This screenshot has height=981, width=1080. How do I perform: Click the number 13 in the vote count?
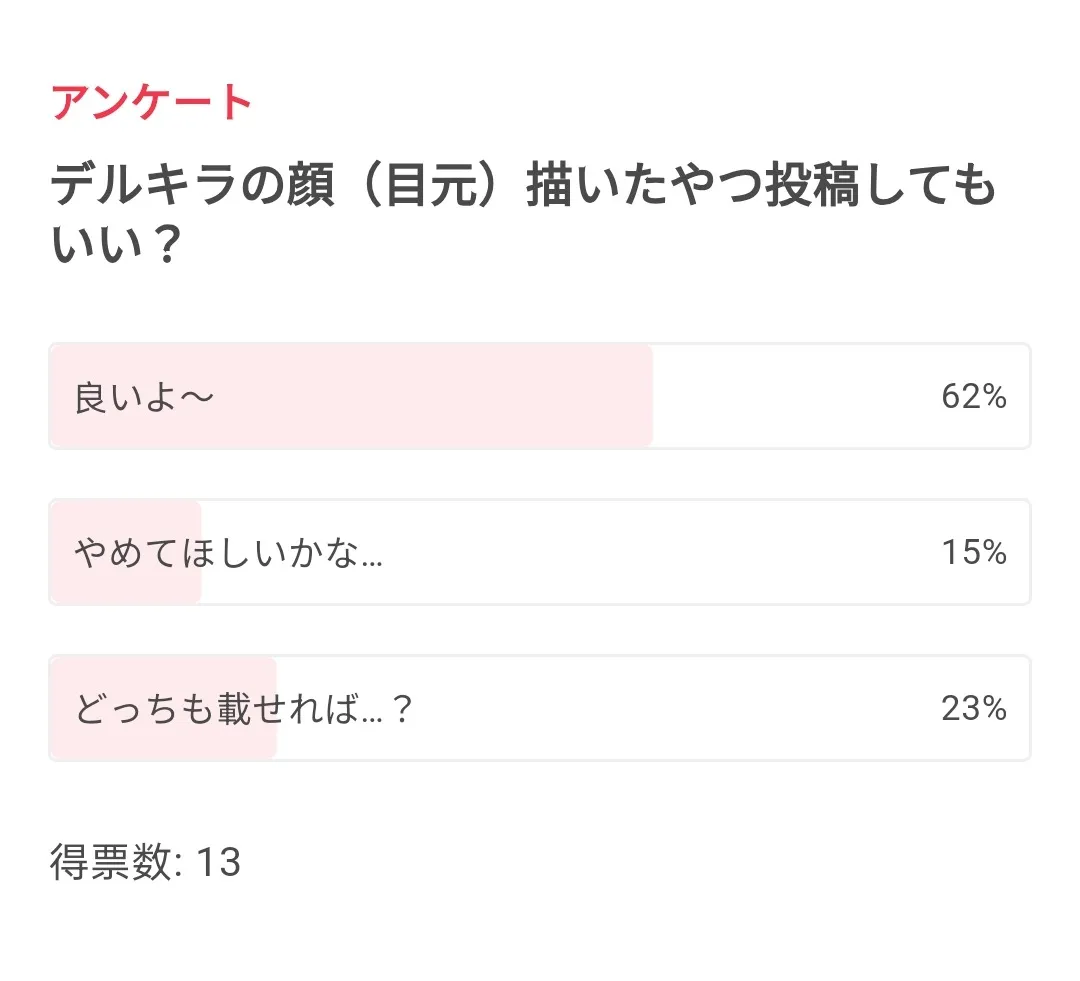coord(218,862)
